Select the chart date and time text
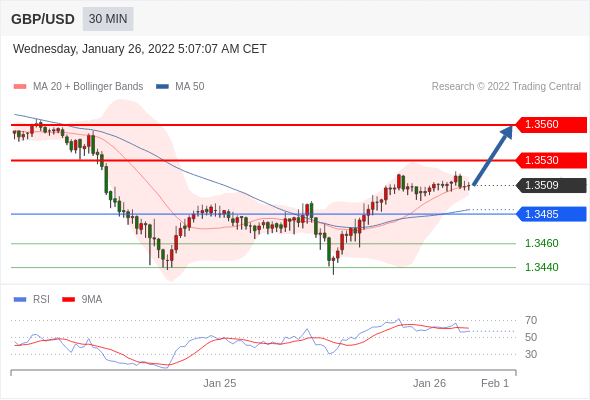The height and width of the screenshot is (400, 590). [140, 49]
